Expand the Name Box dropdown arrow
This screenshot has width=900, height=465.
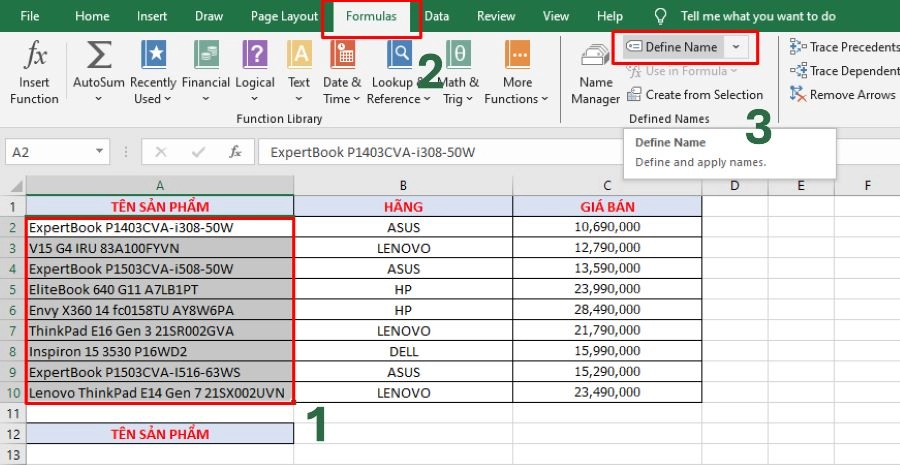(100, 152)
